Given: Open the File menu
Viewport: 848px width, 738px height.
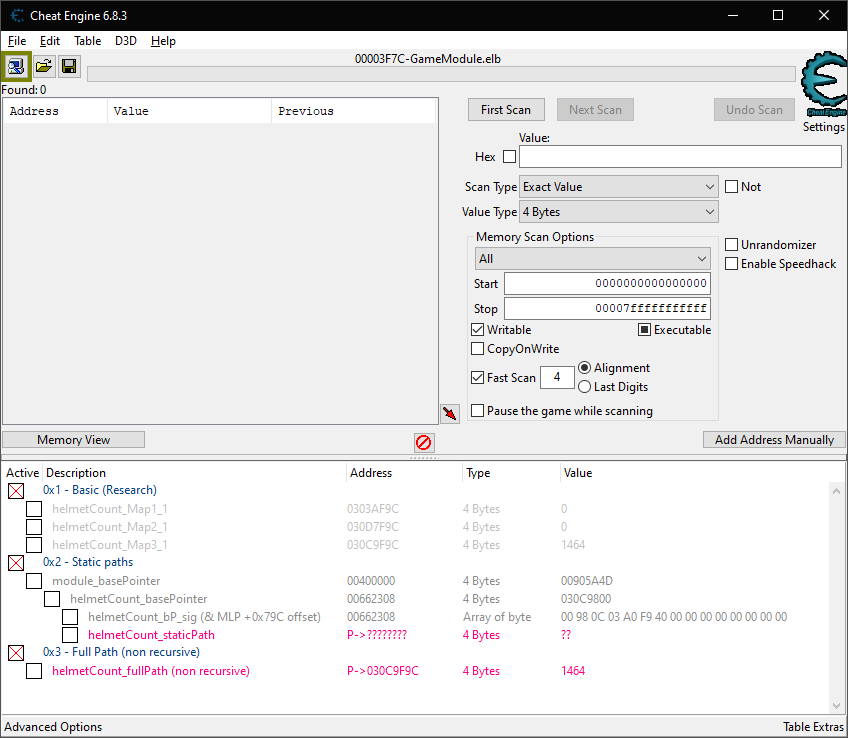Looking at the screenshot, I should [17, 41].
